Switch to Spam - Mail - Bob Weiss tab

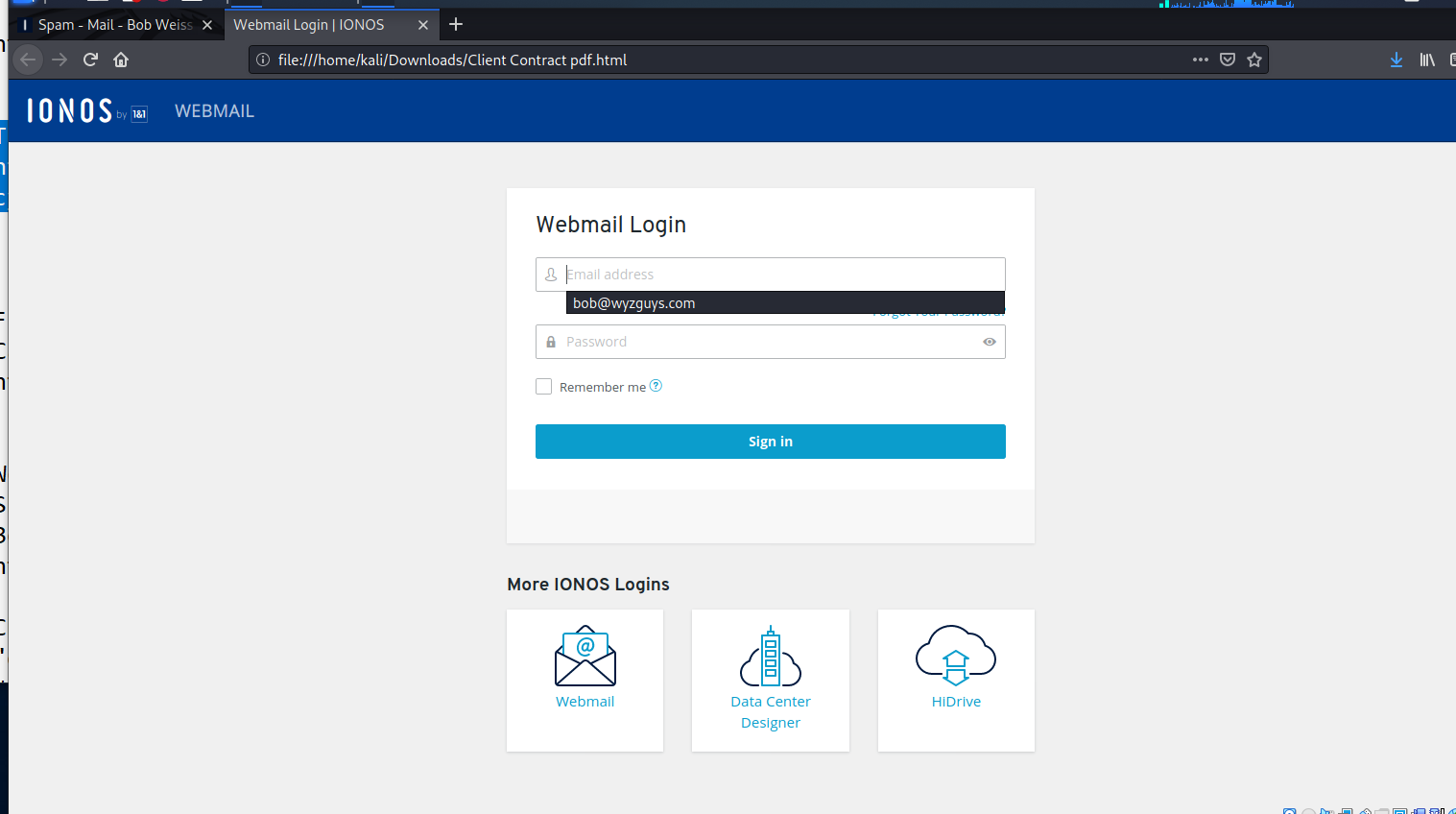[x=115, y=25]
